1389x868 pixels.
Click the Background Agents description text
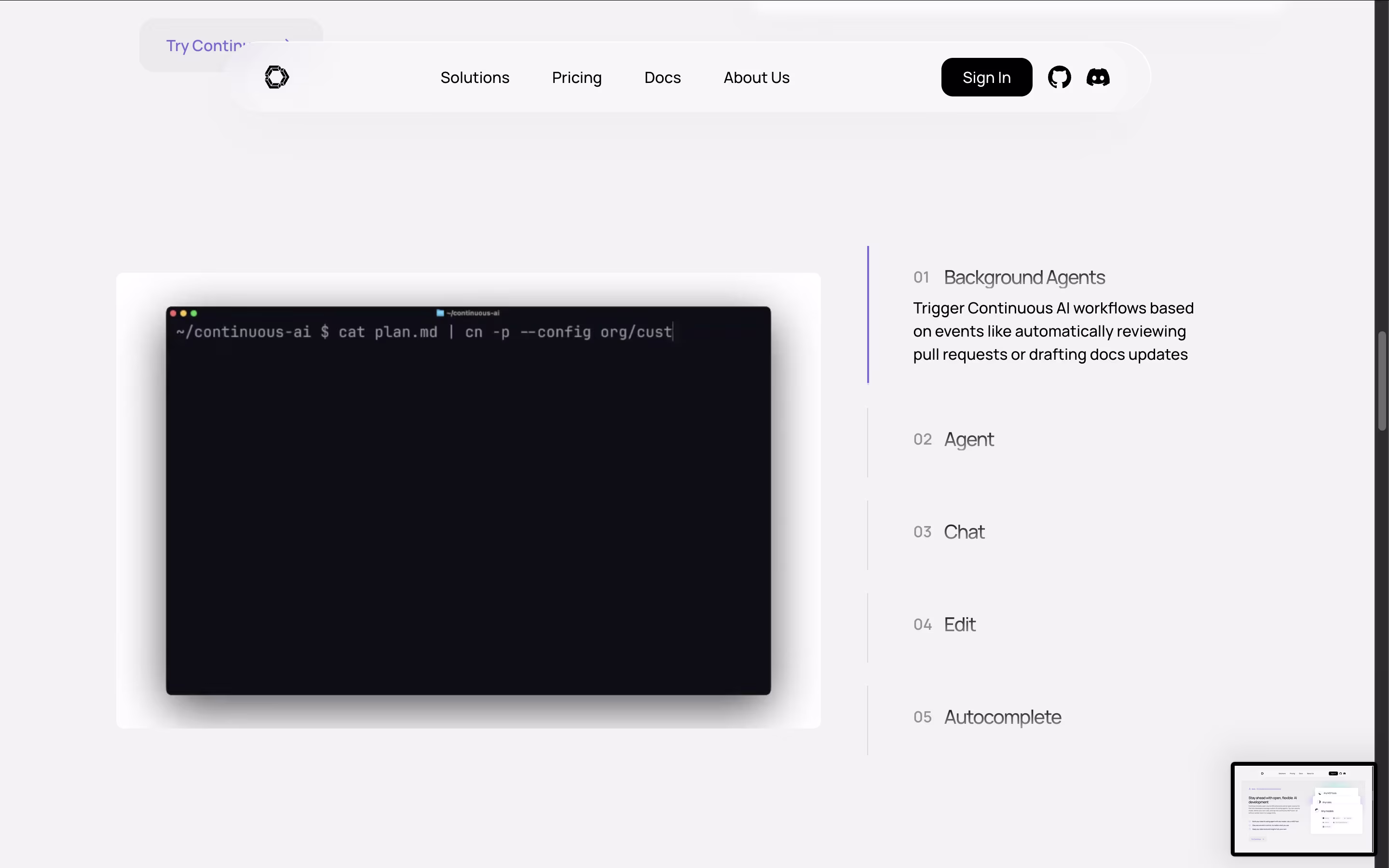pos(1053,331)
